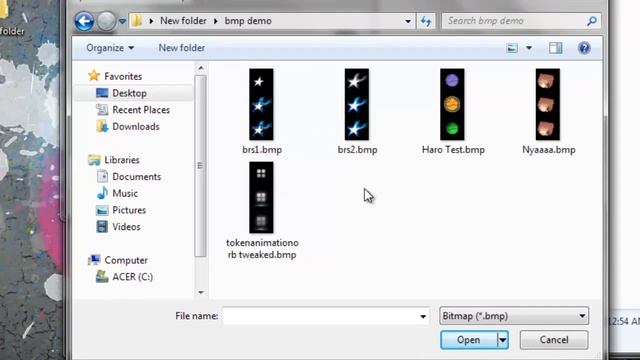Image resolution: width=640 pixels, height=360 pixels.
Task: Click the Libraries icon
Action: (x=94, y=160)
